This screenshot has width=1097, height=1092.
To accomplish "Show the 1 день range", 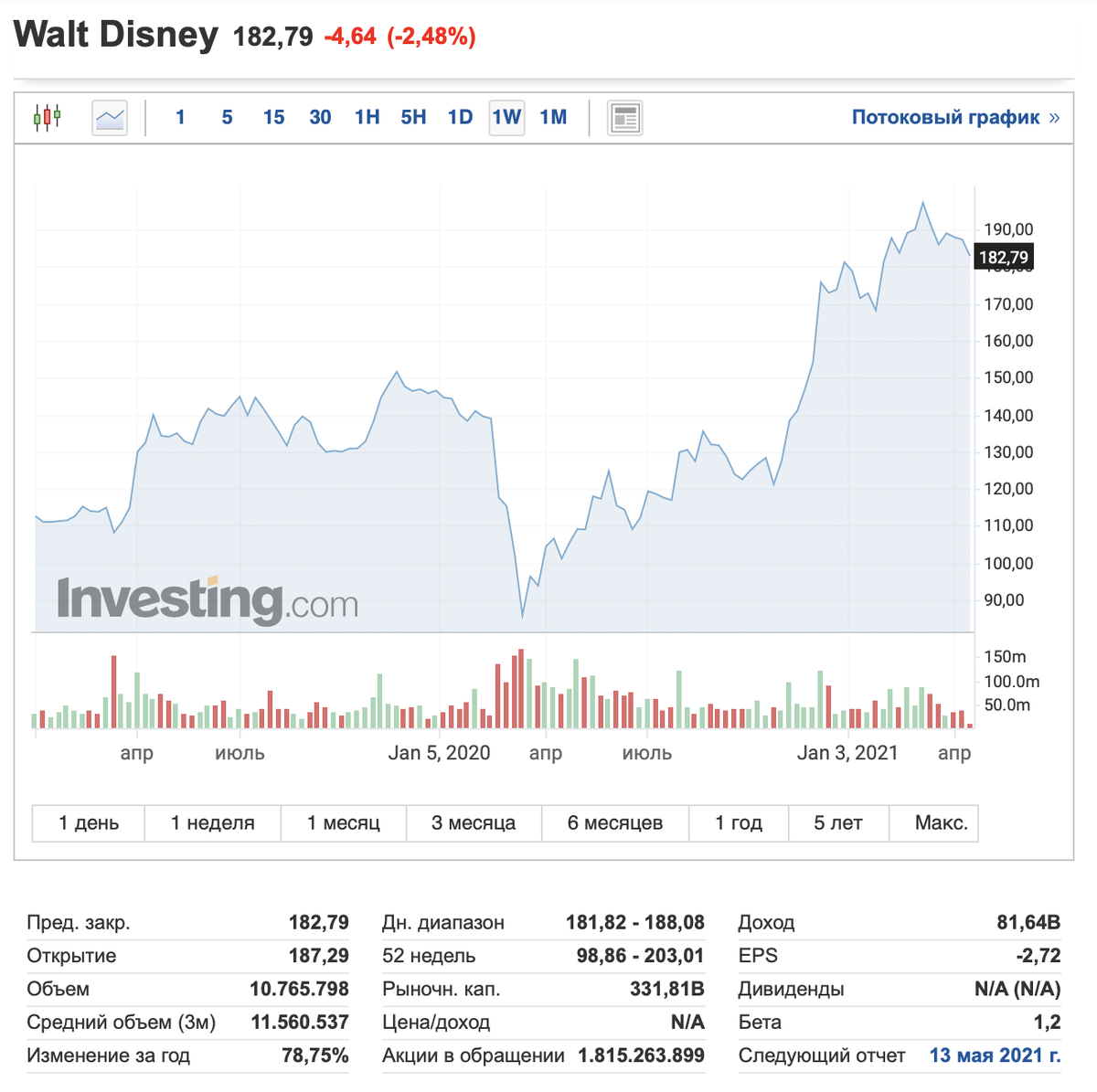I will pyautogui.click(x=87, y=822).
